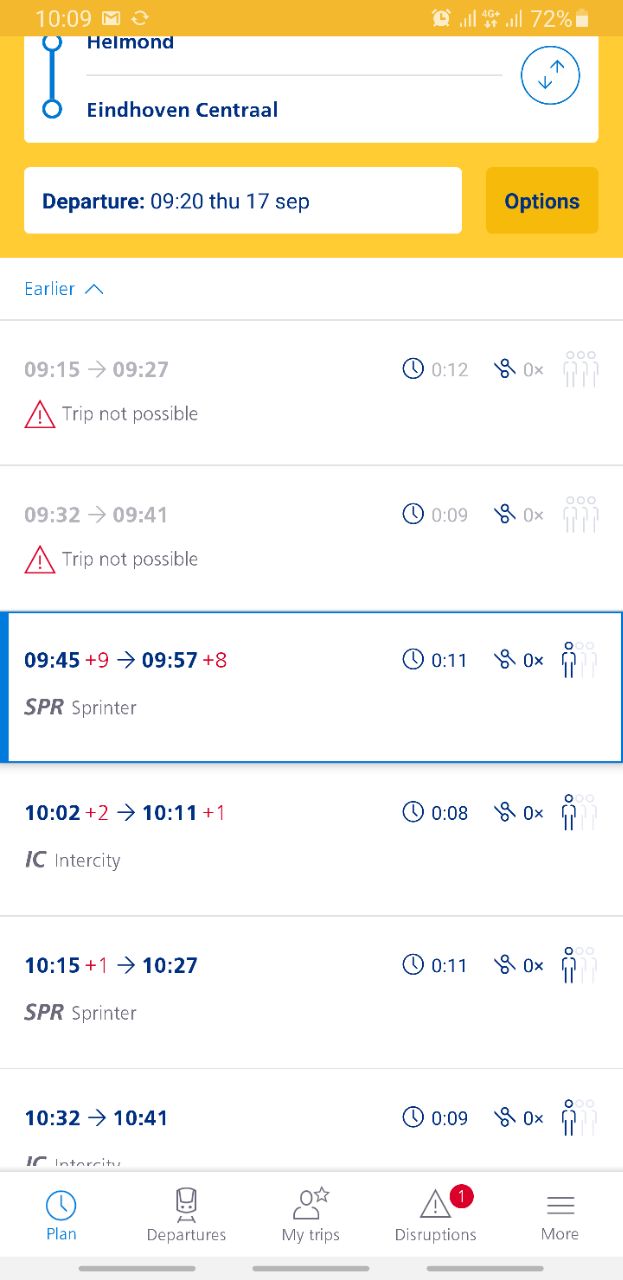Tap the clock icon on 10:02 Intercity trip
623x1280 pixels.
[413, 812]
